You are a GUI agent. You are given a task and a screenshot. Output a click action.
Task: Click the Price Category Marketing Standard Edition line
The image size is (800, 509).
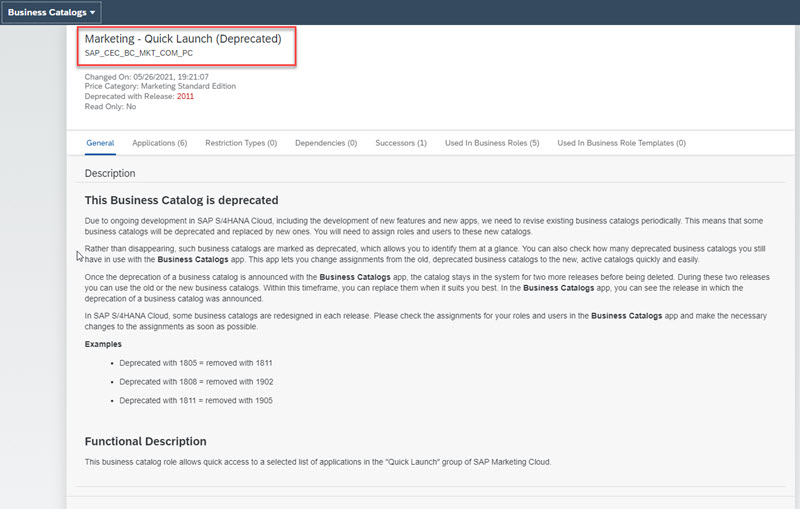[160, 86]
